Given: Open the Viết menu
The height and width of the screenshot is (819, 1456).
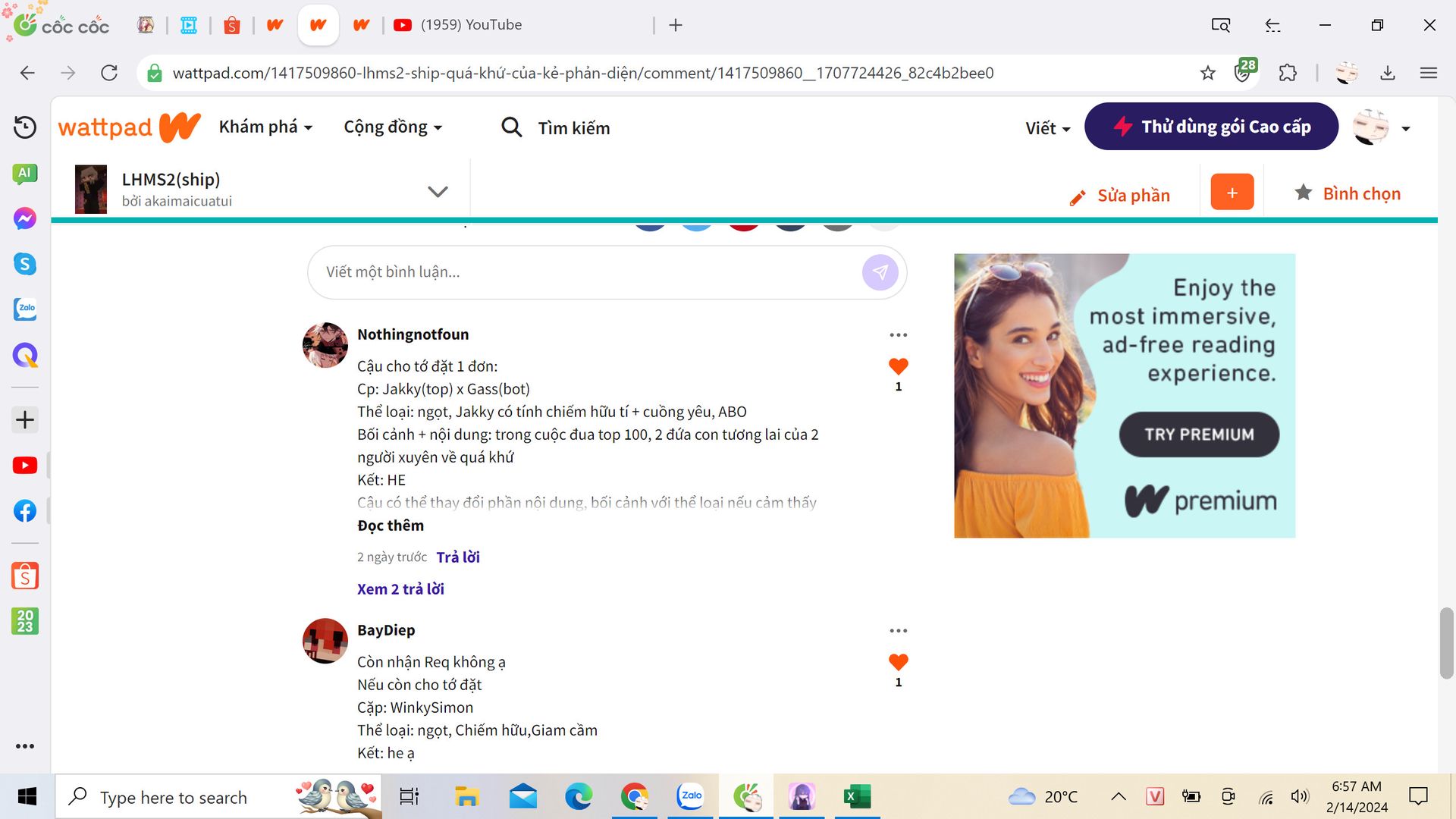Looking at the screenshot, I should (1047, 128).
